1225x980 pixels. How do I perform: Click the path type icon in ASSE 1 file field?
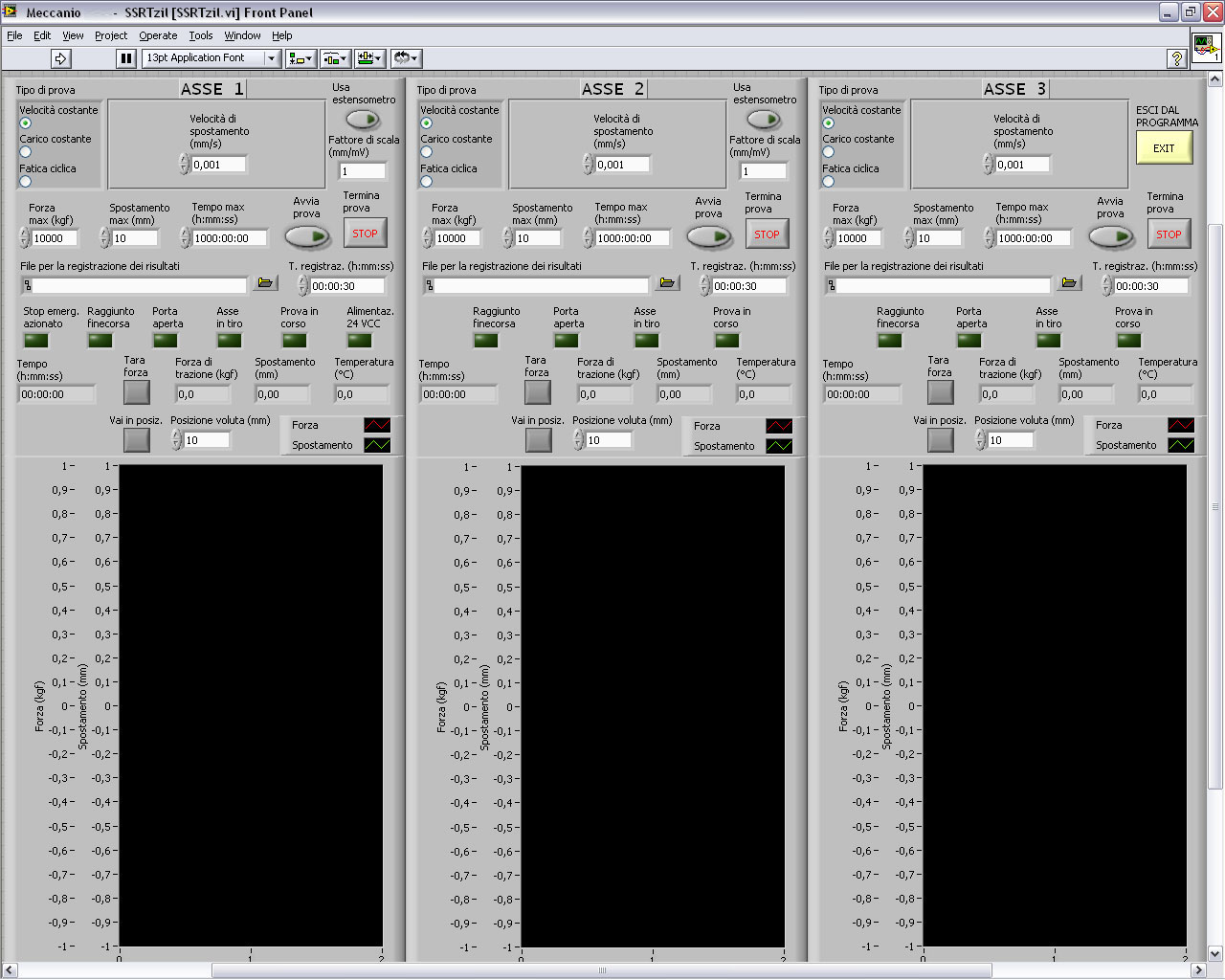point(27,285)
